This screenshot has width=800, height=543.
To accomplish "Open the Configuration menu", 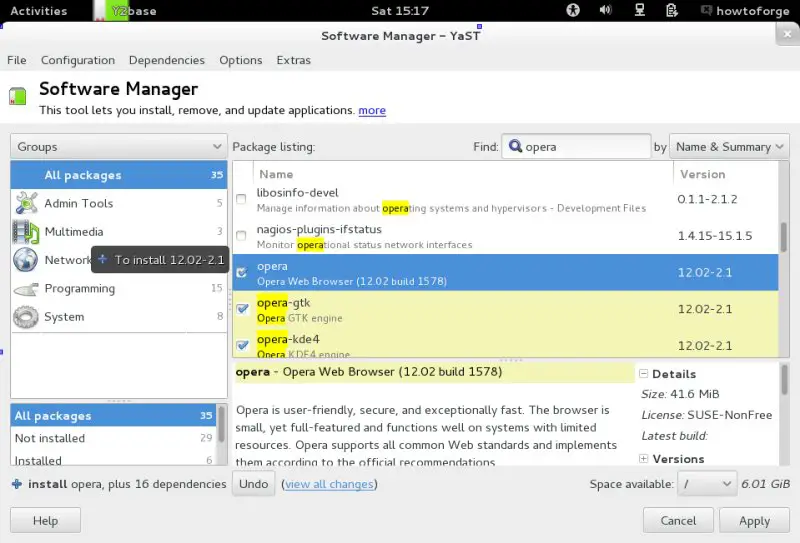I will (x=78, y=60).
